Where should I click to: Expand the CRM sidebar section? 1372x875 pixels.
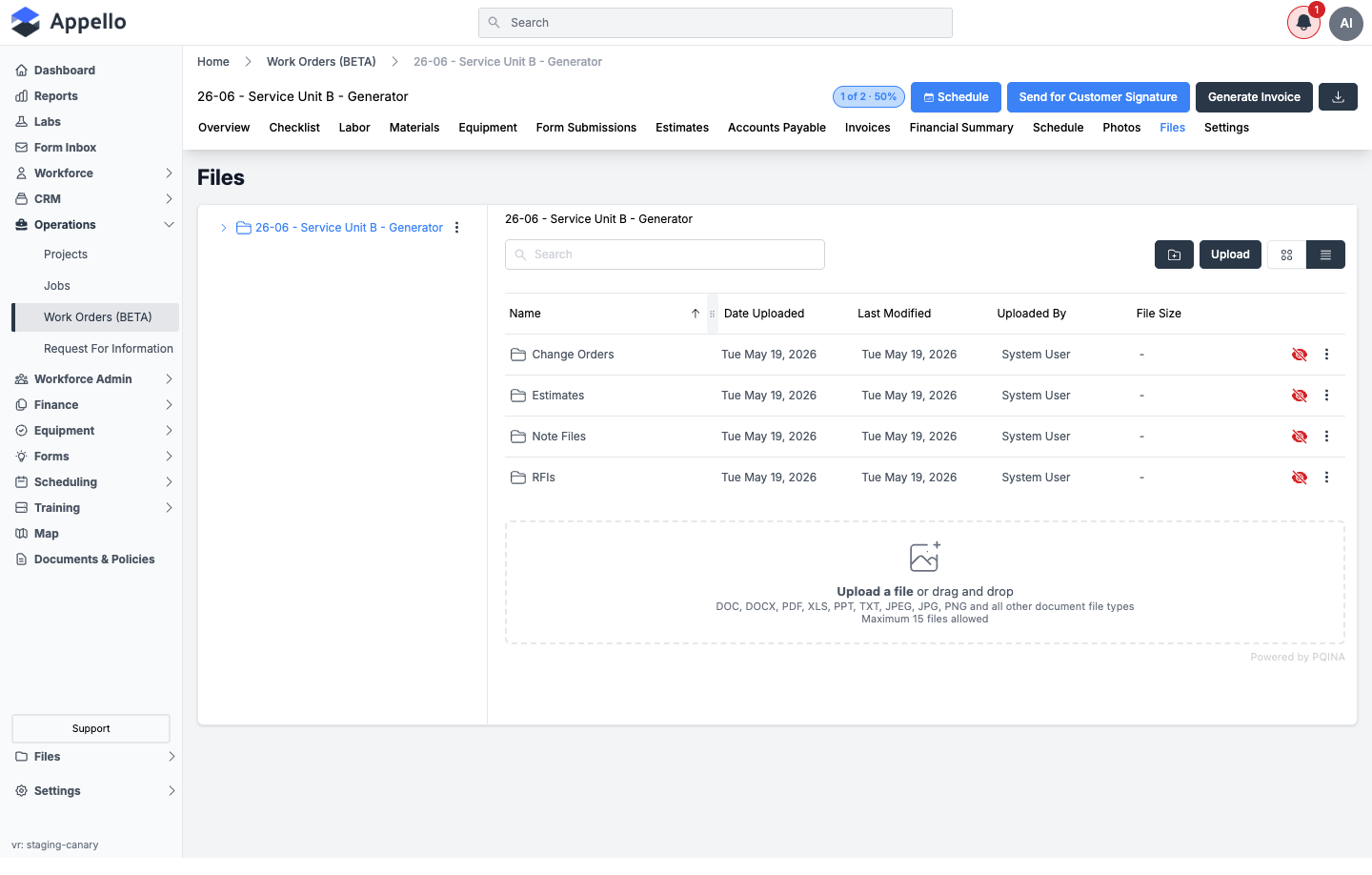point(169,199)
